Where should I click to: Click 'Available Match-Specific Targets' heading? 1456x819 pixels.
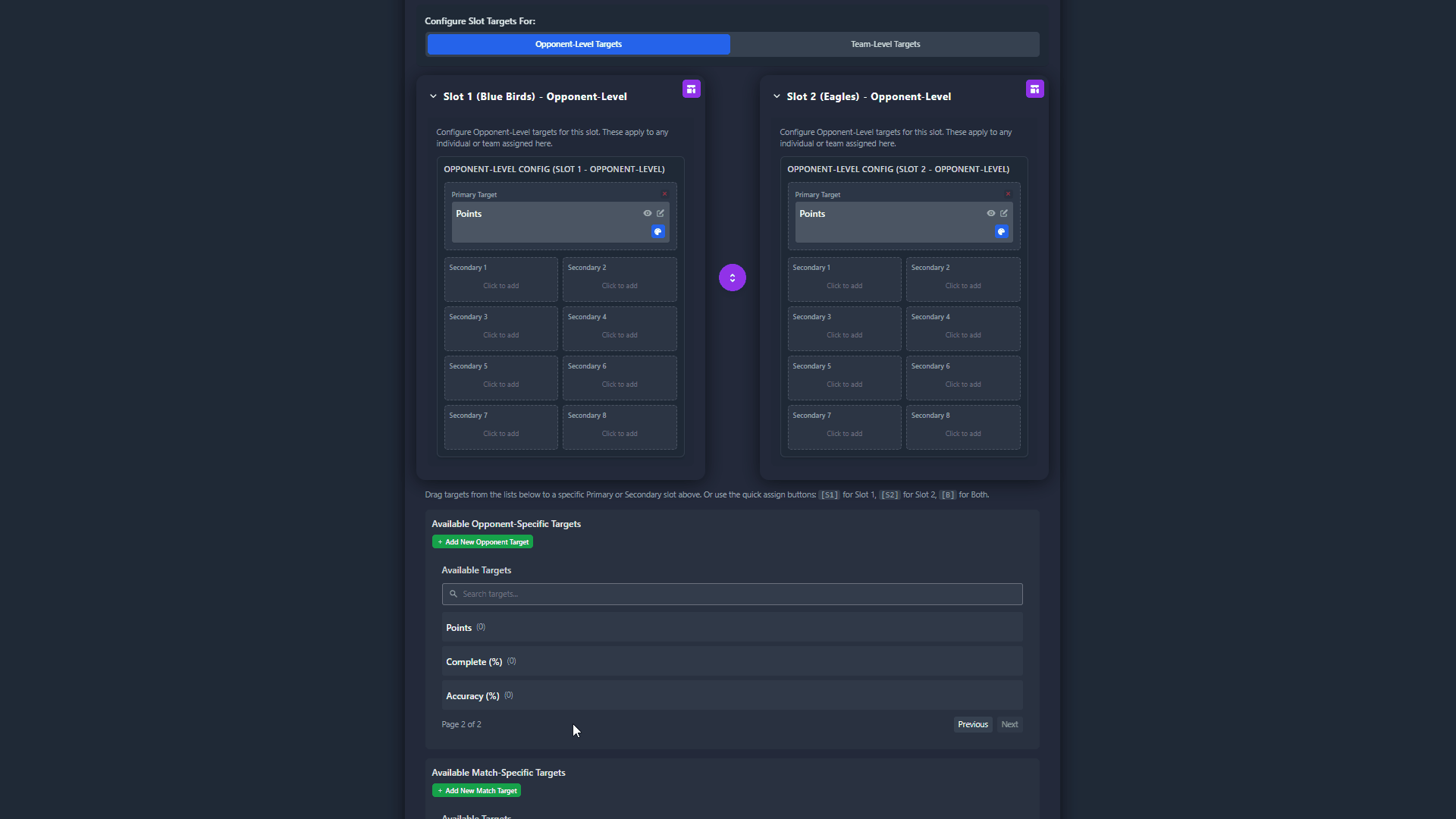click(x=498, y=773)
